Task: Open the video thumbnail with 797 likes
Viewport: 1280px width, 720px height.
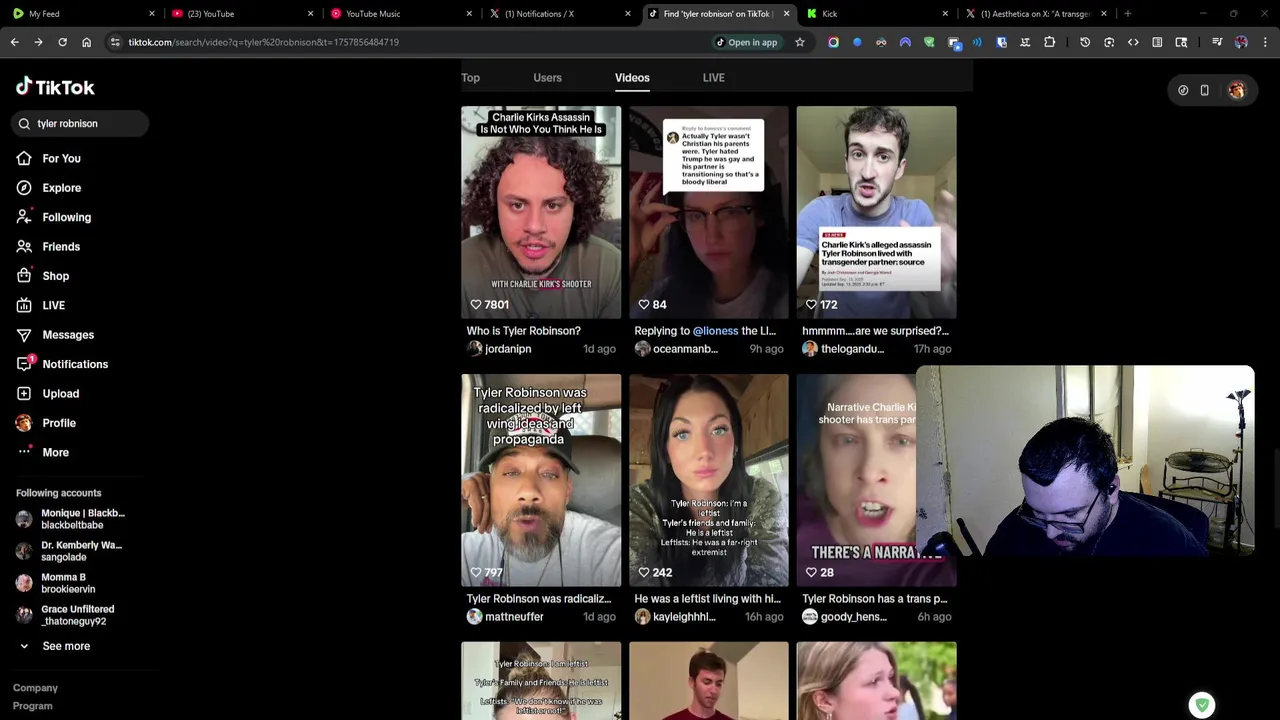Action: (x=541, y=480)
